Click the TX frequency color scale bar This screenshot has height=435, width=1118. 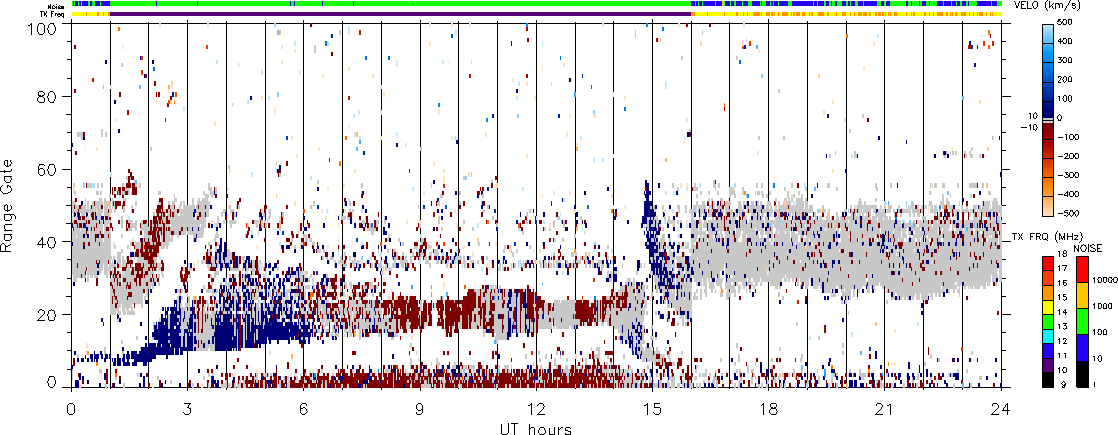click(1048, 320)
